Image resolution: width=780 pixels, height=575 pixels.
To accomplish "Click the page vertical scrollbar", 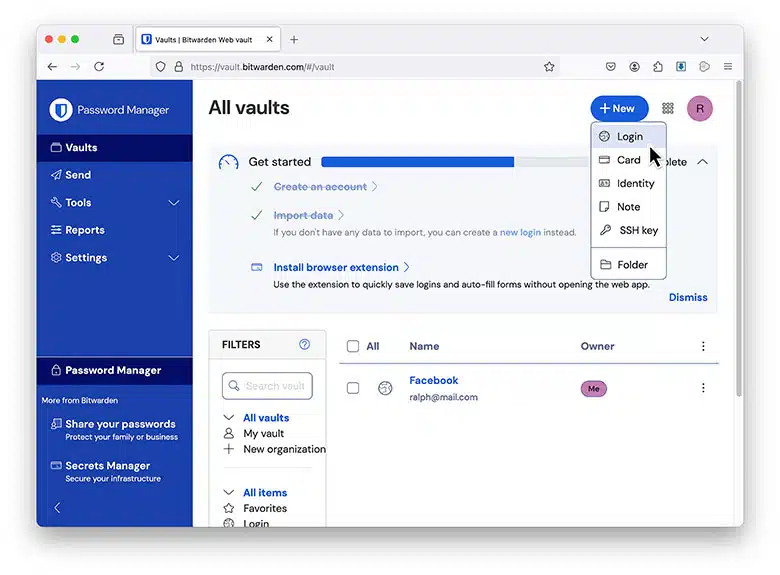I will point(739,239).
